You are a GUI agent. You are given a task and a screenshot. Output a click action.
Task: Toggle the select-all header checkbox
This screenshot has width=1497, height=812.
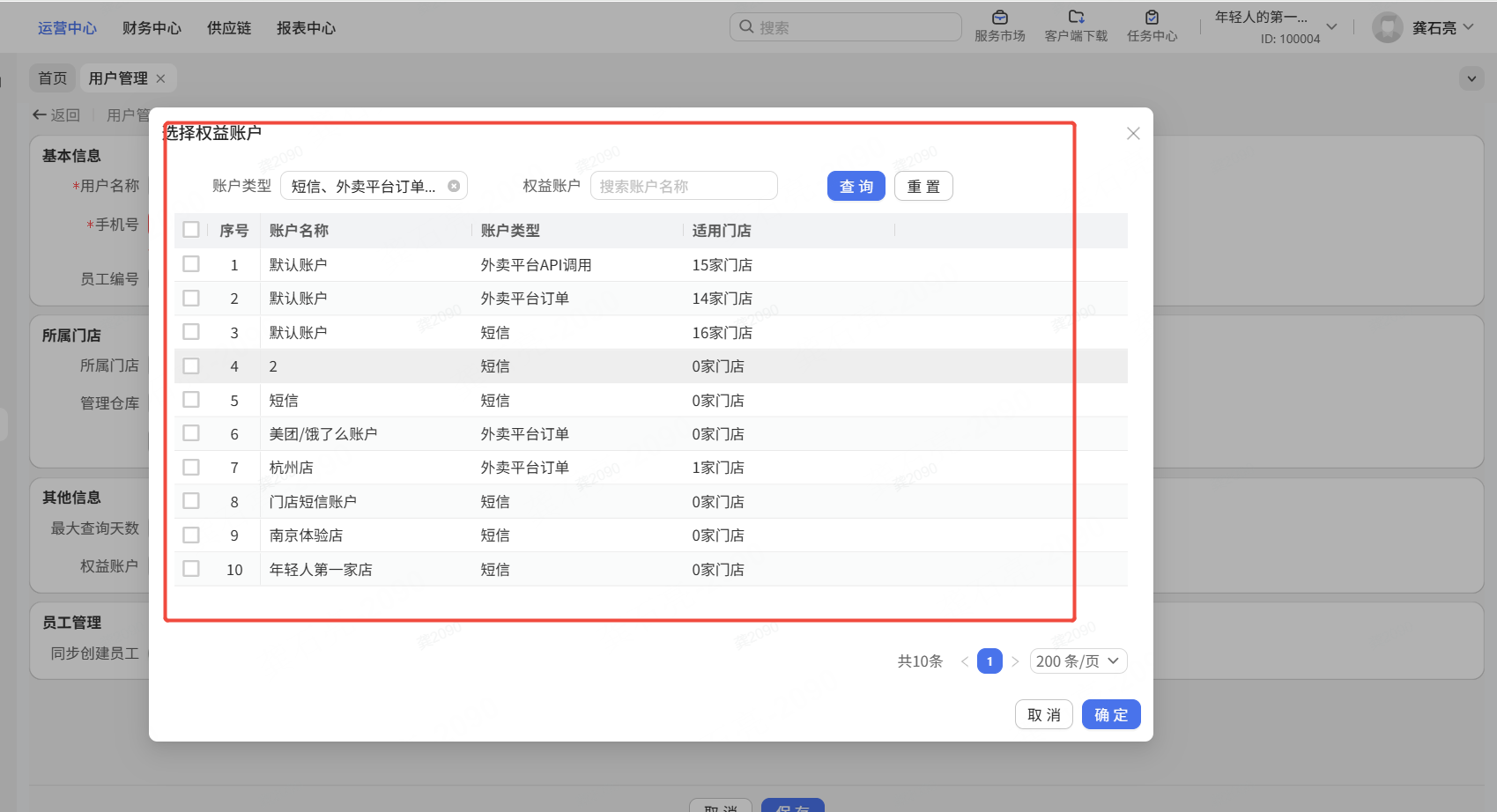click(x=191, y=230)
